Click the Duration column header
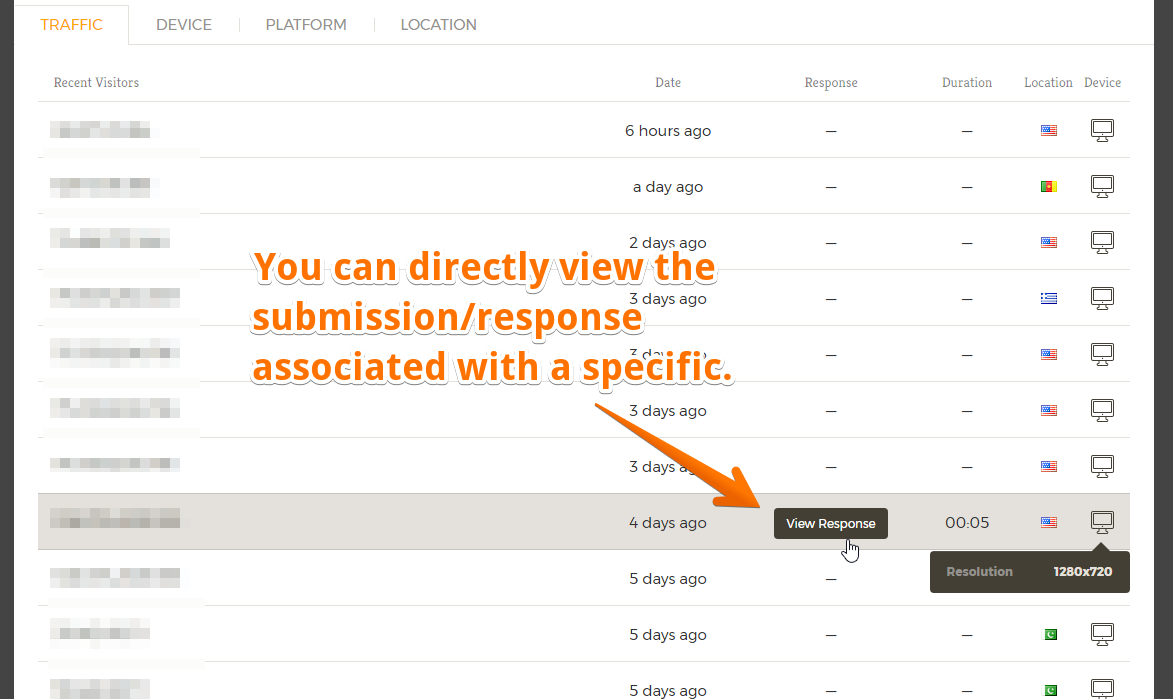The height and width of the screenshot is (699, 1173). [x=967, y=83]
